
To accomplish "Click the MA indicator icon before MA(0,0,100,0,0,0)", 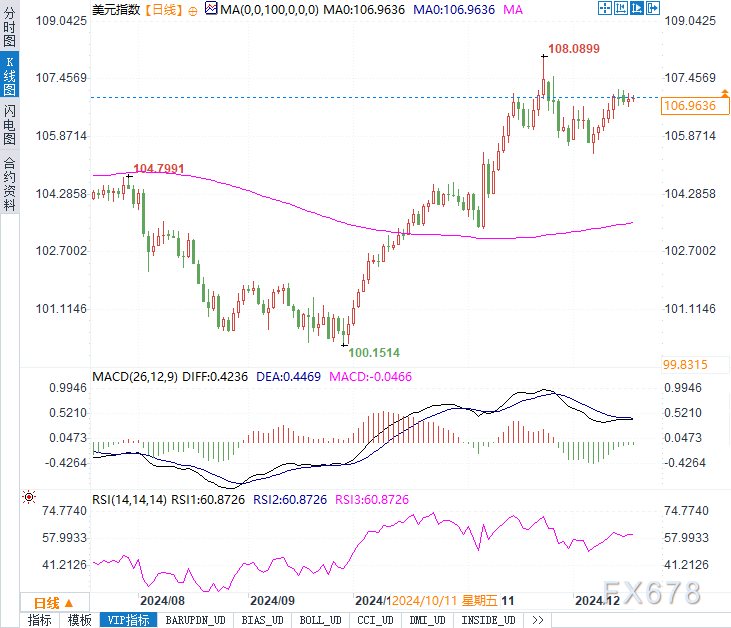I will coord(209,9).
